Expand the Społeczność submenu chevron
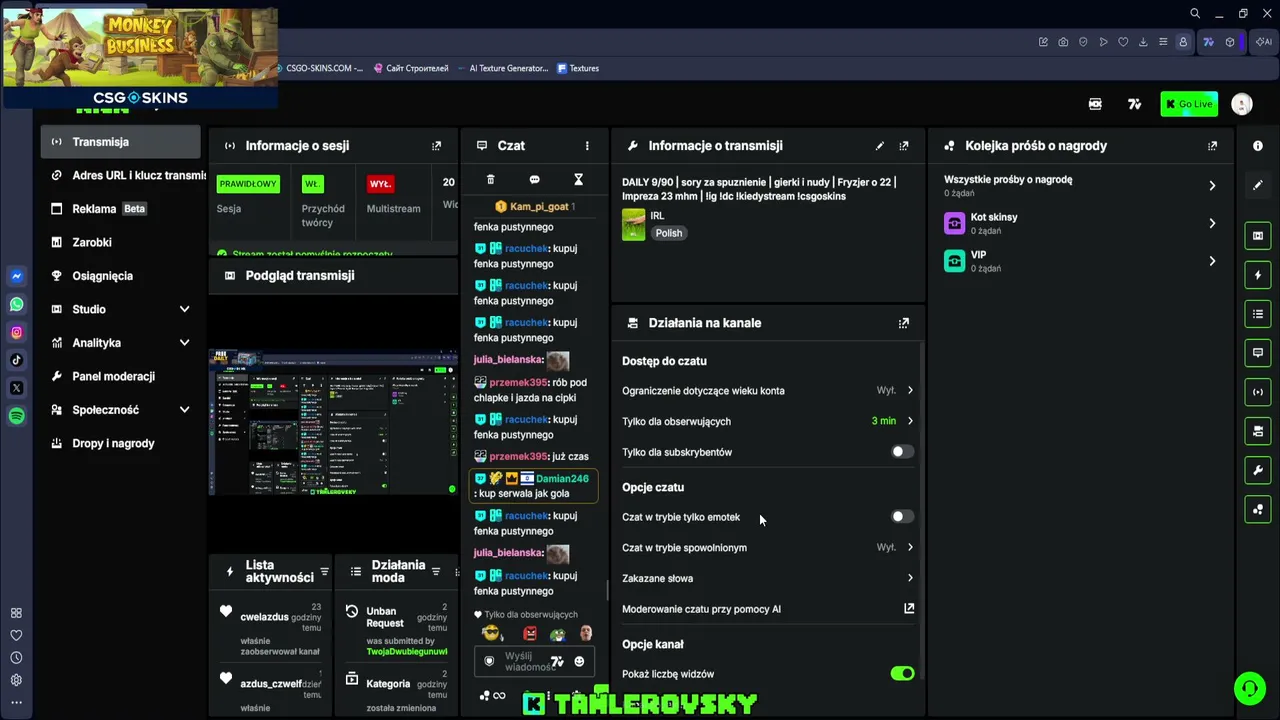The height and width of the screenshot is (720, 1280). tap(184, 410)
